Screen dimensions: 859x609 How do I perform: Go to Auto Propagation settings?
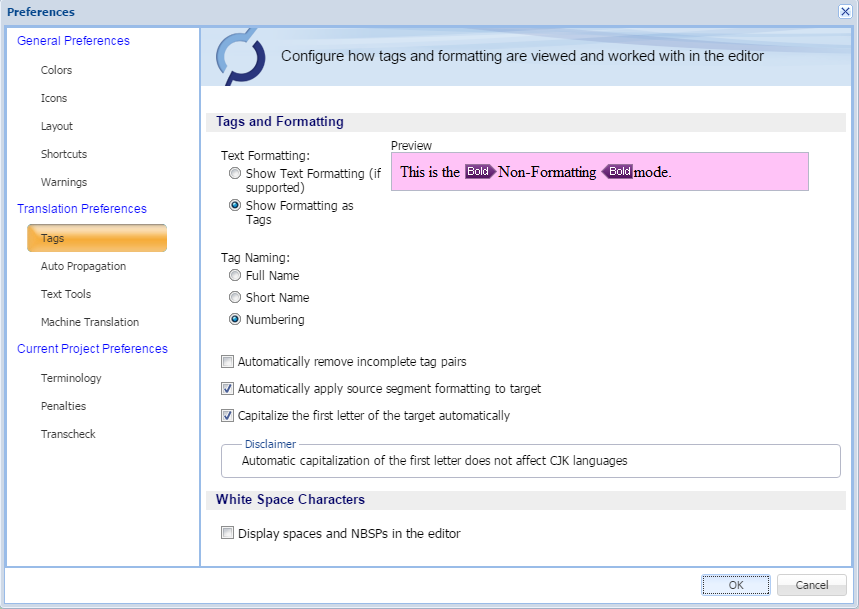(x=83, y=266)
